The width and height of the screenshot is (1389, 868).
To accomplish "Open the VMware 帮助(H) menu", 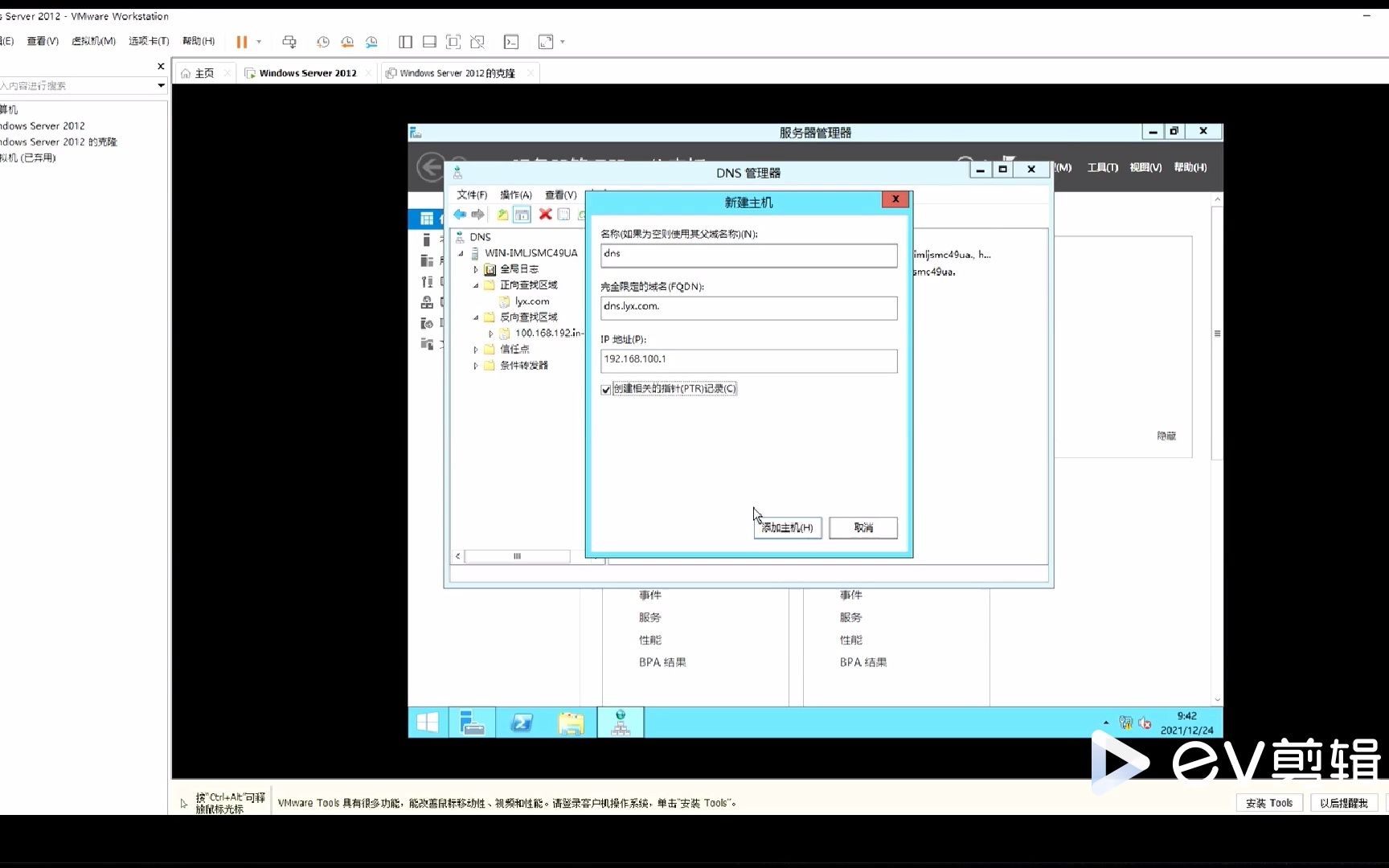I will coord(199,41).
